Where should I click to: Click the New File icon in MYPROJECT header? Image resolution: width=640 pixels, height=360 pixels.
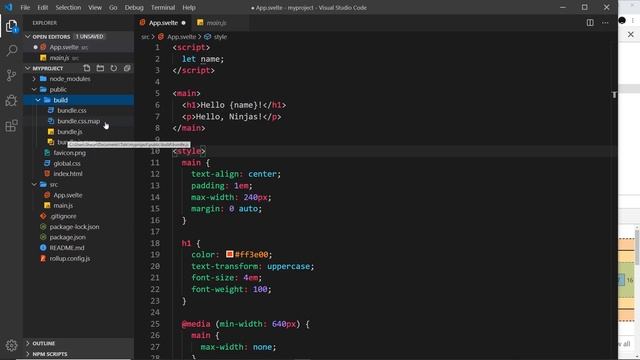point(87,68)
